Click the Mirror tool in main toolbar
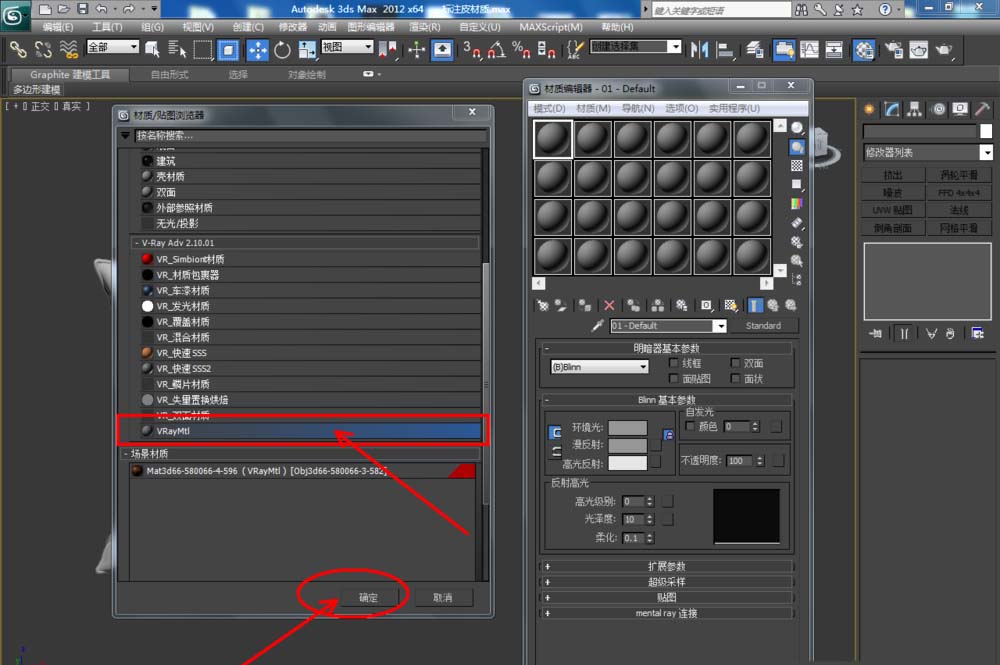 point(700,50)
